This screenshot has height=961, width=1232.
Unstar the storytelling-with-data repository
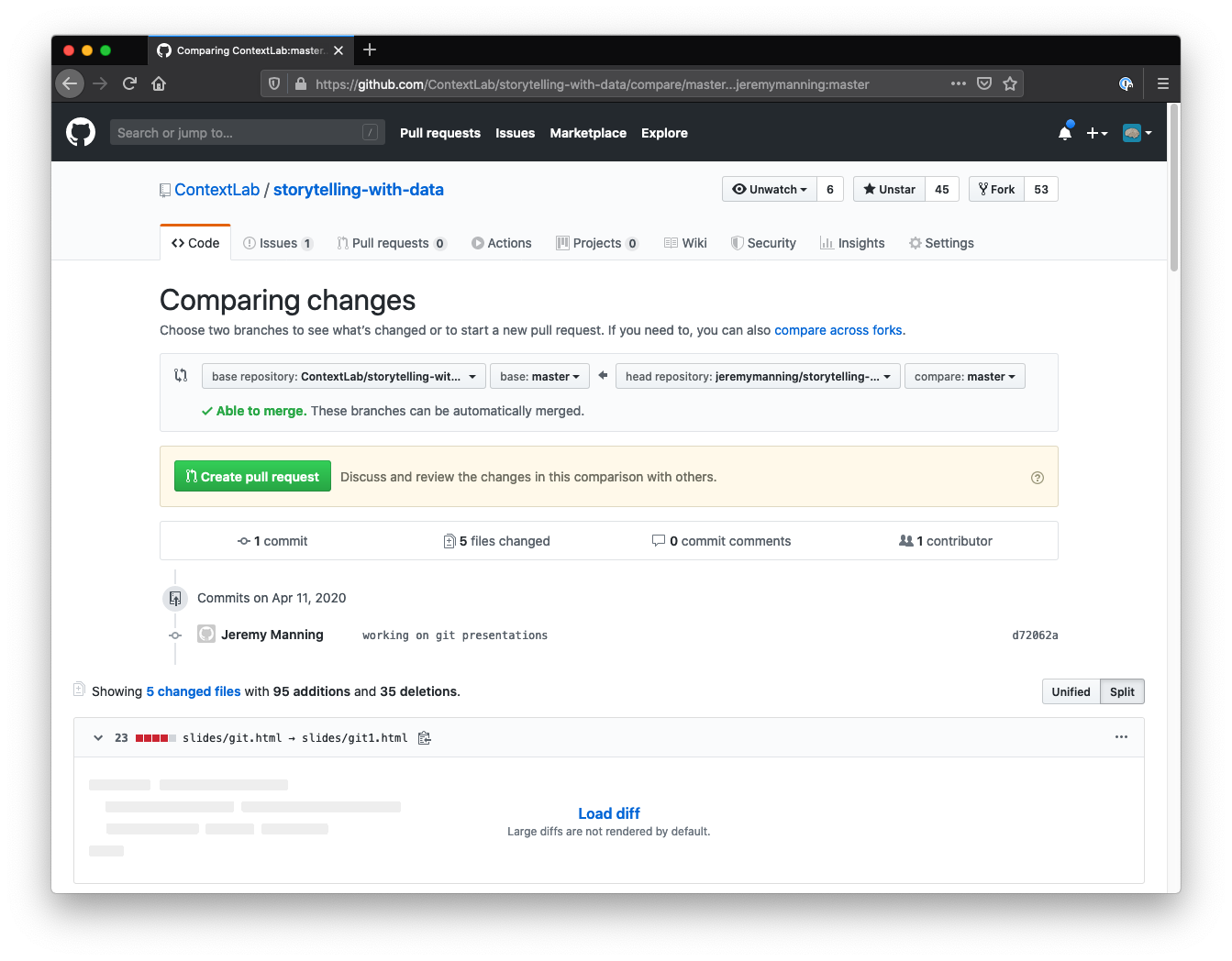tap(889, 189)
